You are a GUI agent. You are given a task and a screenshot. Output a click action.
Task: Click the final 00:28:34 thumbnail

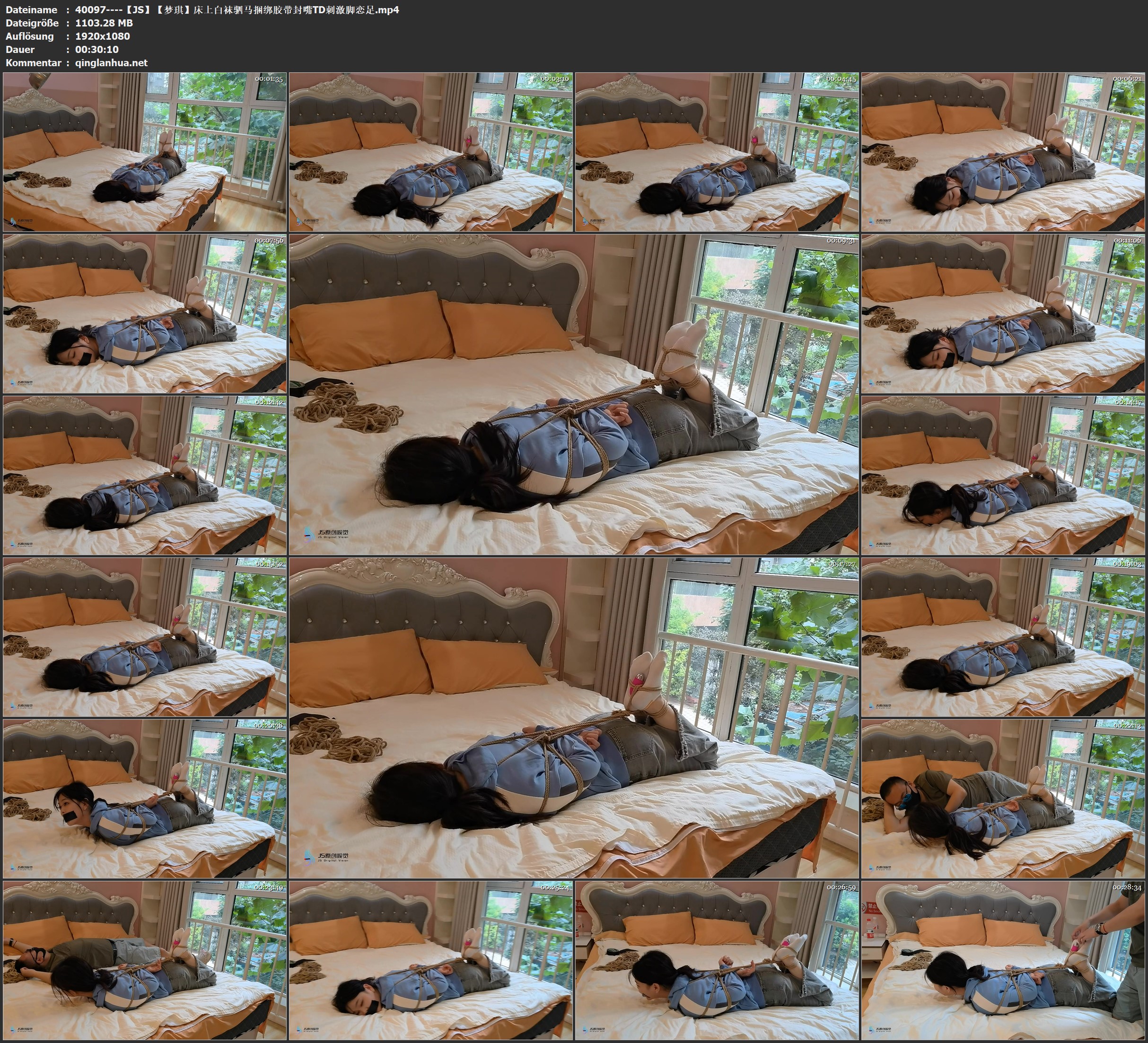[1003, 960]
